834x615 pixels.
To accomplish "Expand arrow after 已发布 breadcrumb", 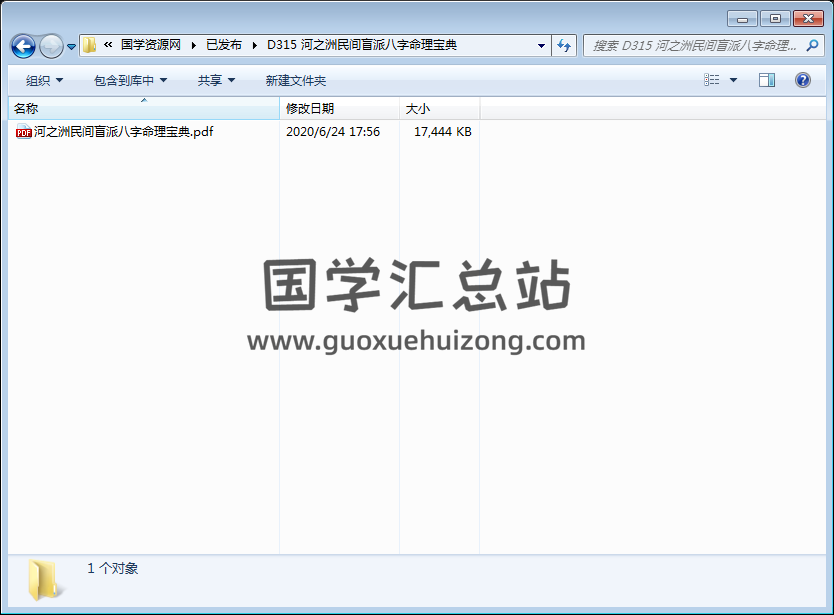I will 255,45.
